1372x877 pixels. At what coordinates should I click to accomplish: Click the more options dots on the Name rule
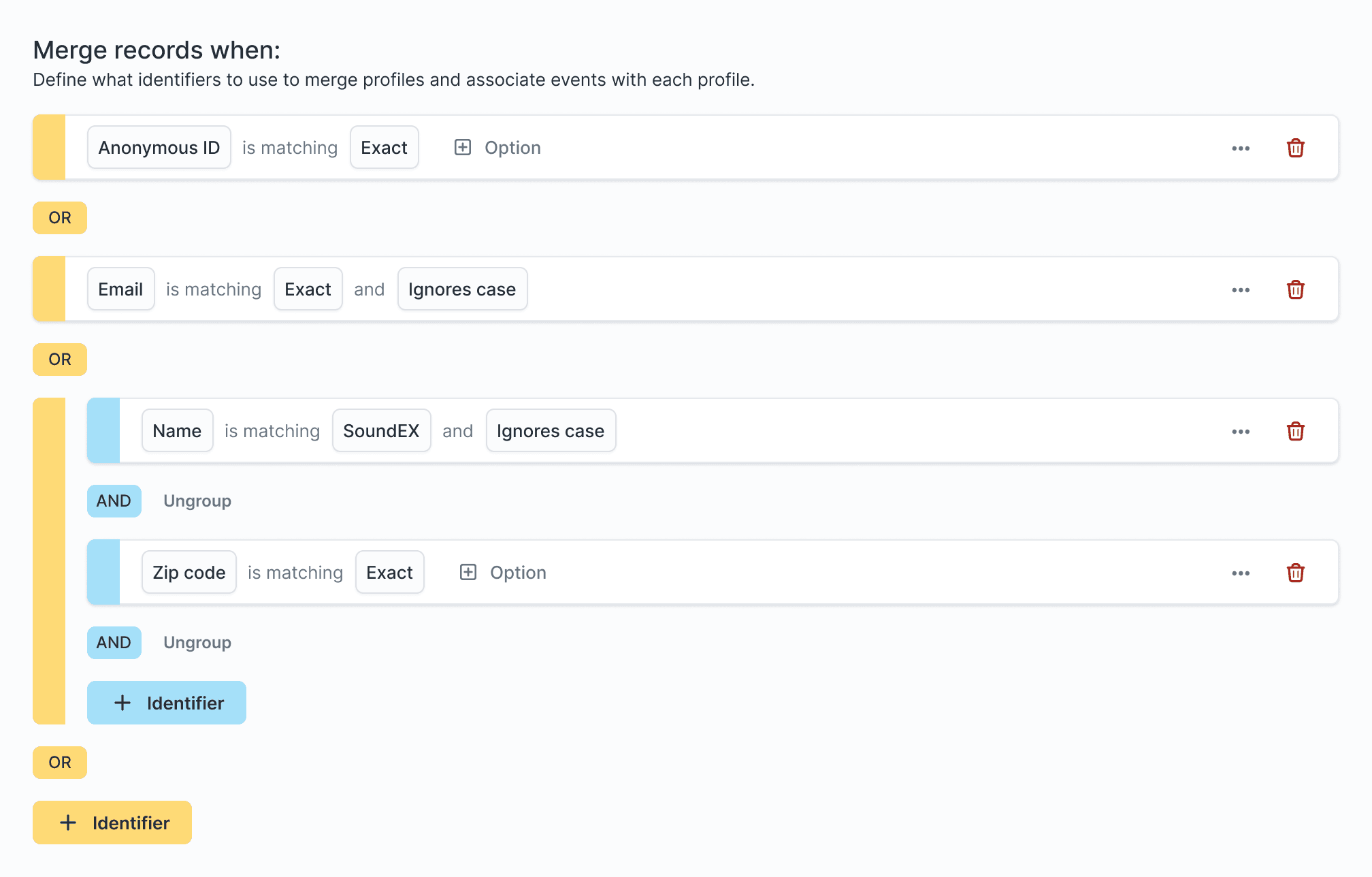point(1241,430)
